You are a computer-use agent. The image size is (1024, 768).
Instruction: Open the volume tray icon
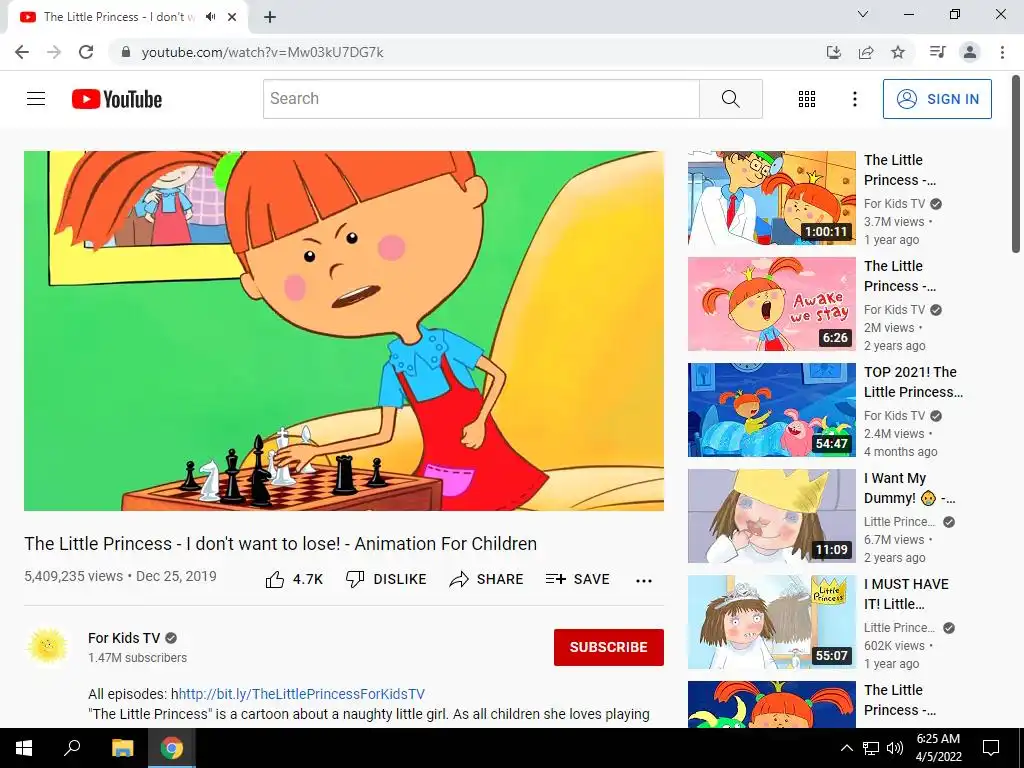point(895,748)
